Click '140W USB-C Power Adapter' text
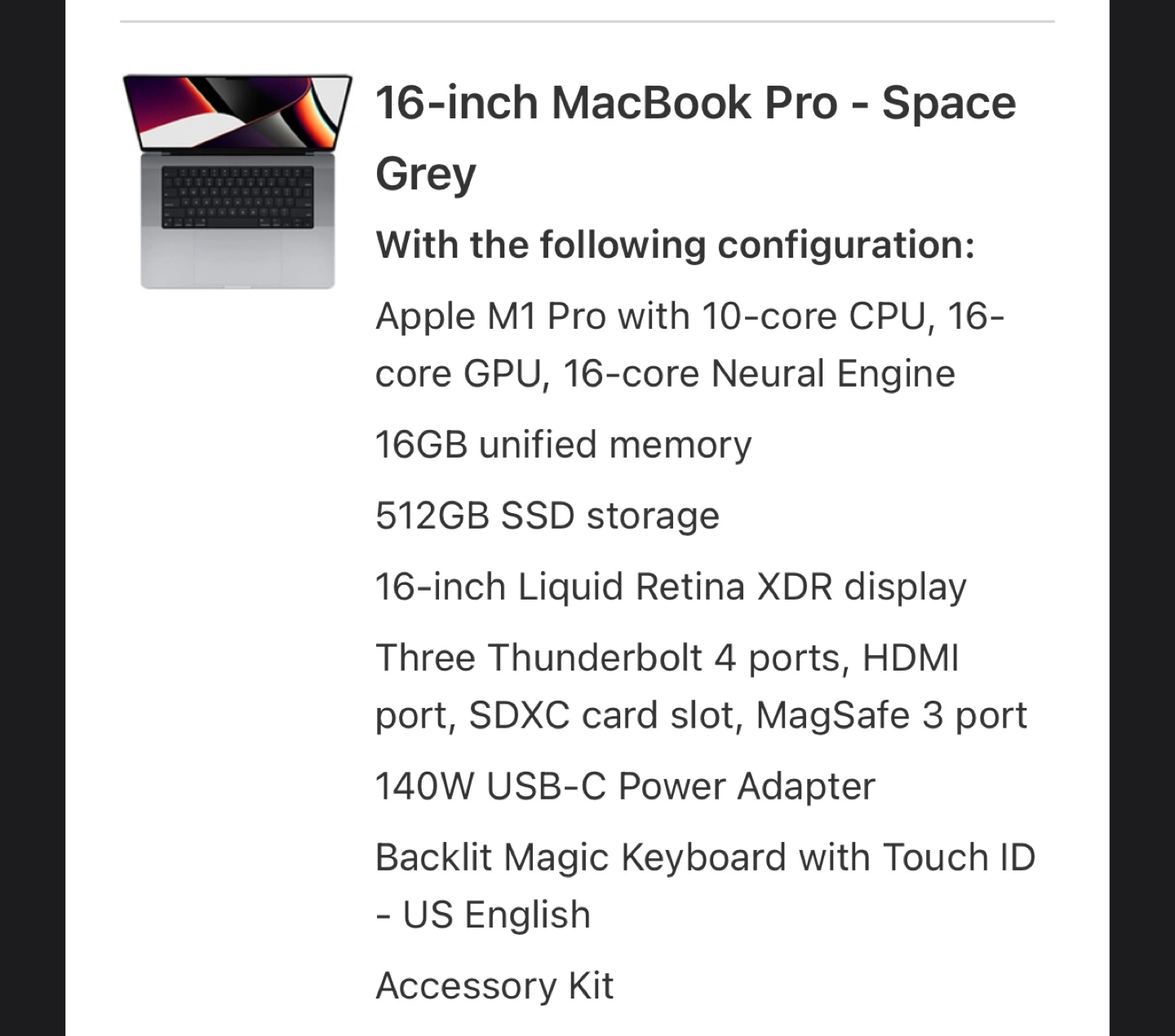Image resolution: width=1175 pixels, height=1036 pixels. tap(624, 786)
